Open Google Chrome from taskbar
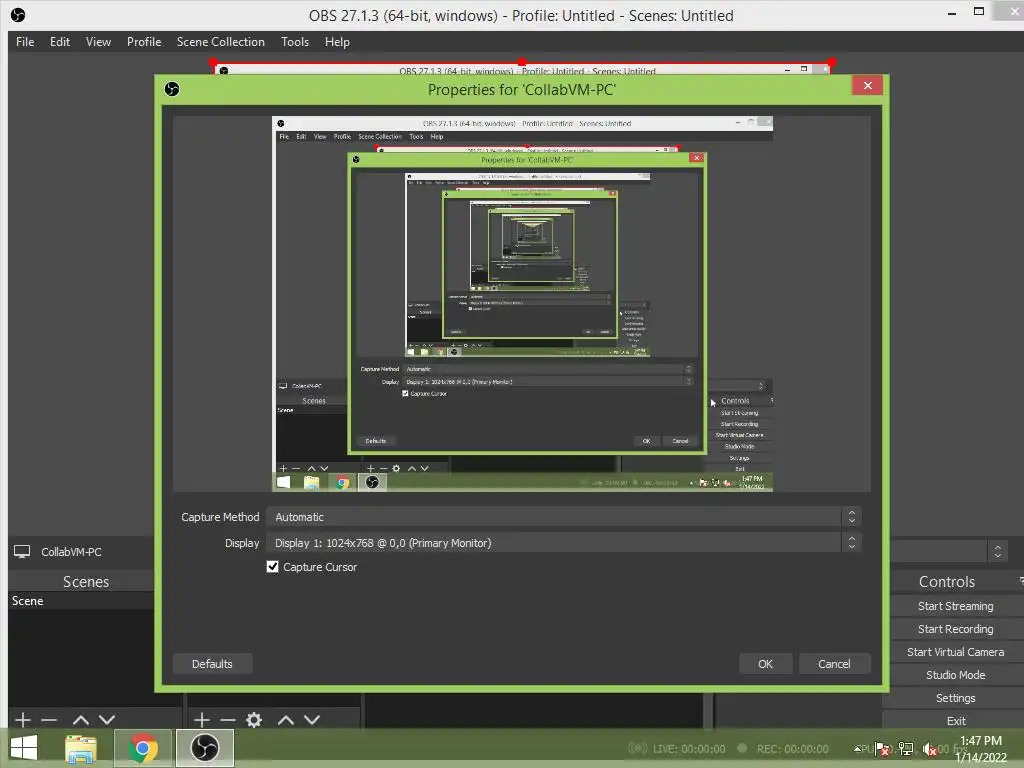1024x768 pixels. coord(143,748)
